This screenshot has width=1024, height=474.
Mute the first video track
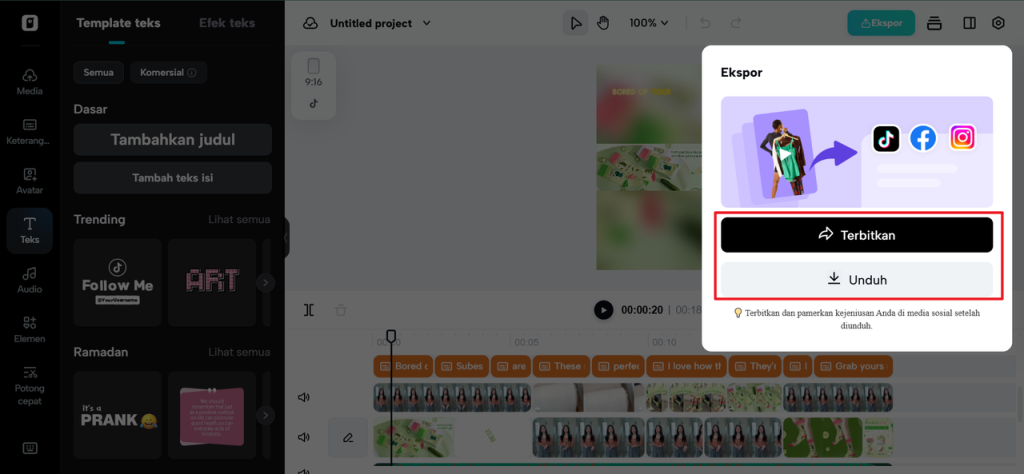tap(303, 398)
